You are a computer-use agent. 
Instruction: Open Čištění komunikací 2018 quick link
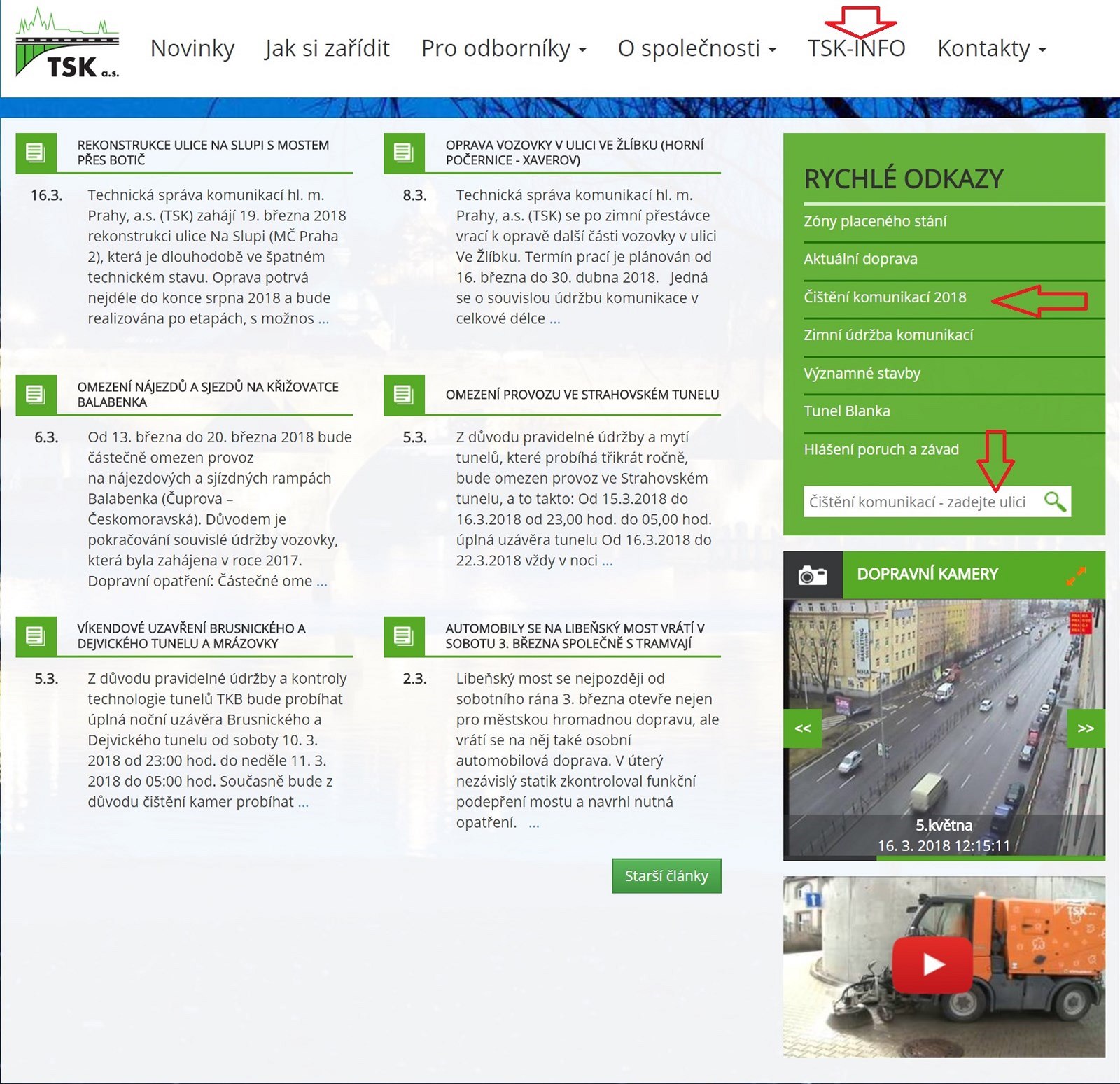pos(885,297)
